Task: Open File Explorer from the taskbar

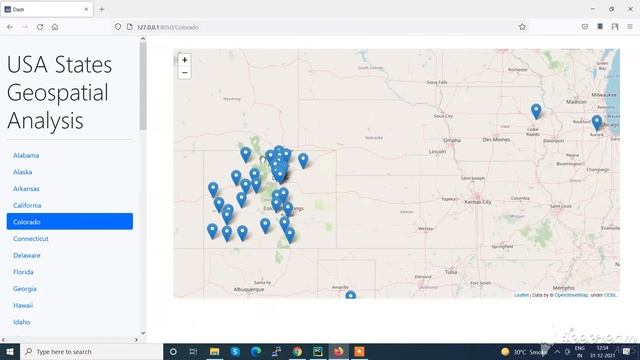Action: pyautogui.click(x=214, y=351)
